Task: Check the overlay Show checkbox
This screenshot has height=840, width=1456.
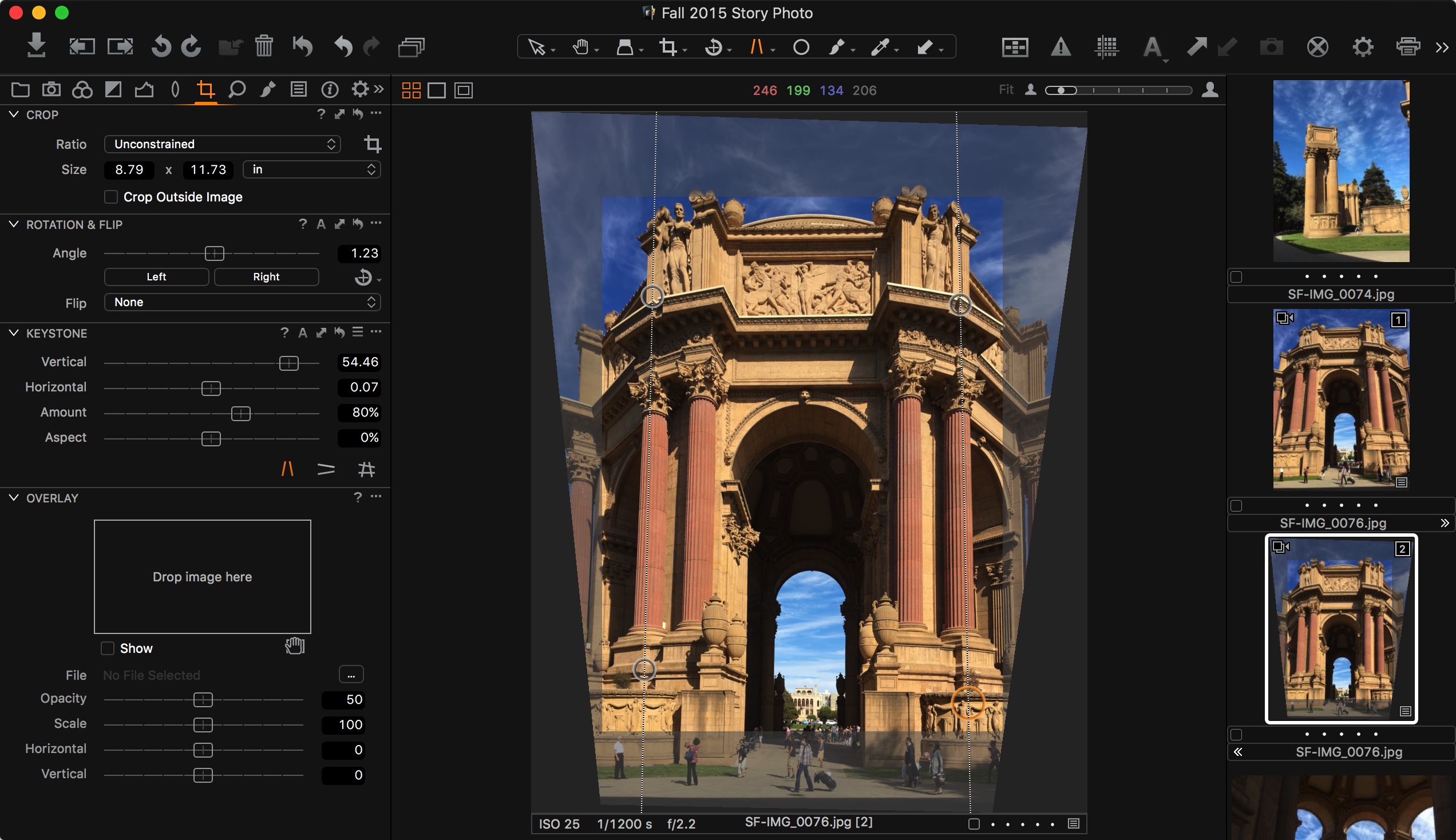Action: 107,648
